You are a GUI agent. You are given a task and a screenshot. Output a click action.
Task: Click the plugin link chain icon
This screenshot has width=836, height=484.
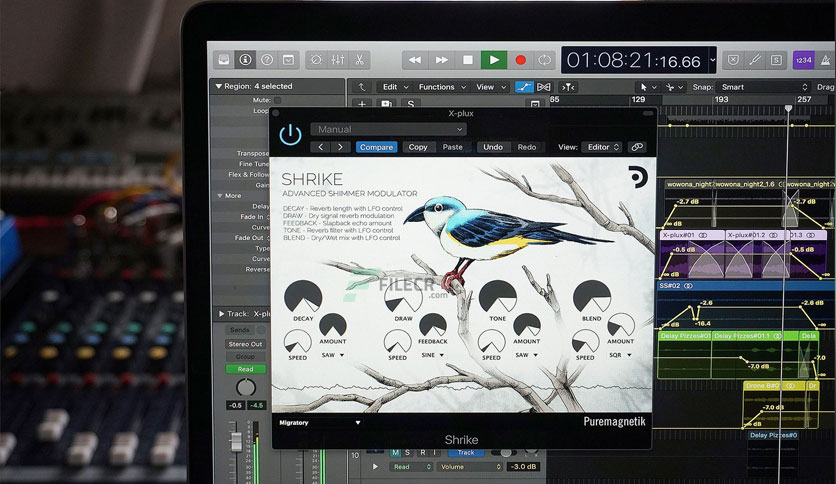[x=637, y=147]
